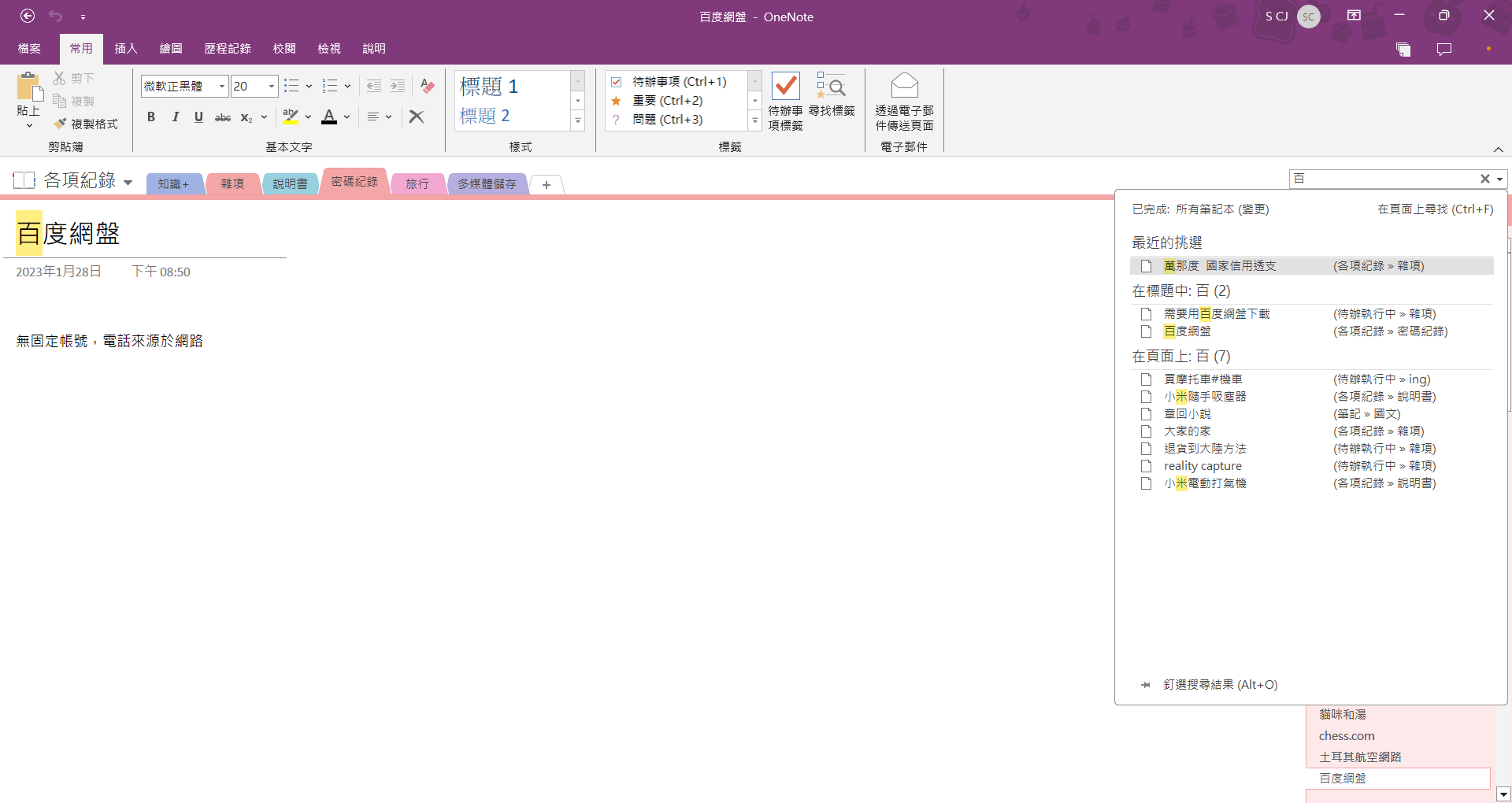Click the clear formatting eraser icon
This screenshot has height=803, width=1512.
click(x=428, y=86)
